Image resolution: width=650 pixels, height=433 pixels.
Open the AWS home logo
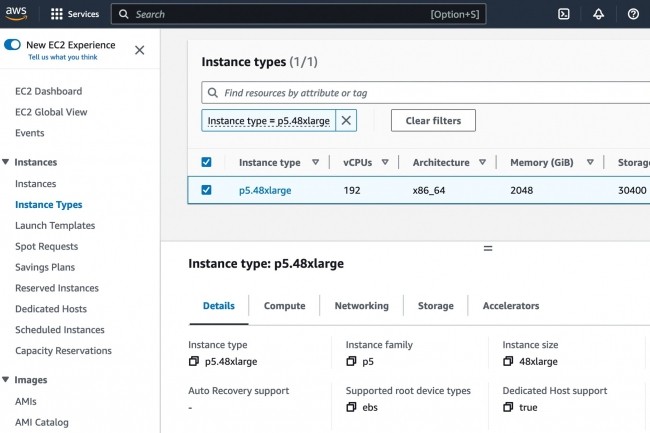pyautogui.click(x=16, y=13)
